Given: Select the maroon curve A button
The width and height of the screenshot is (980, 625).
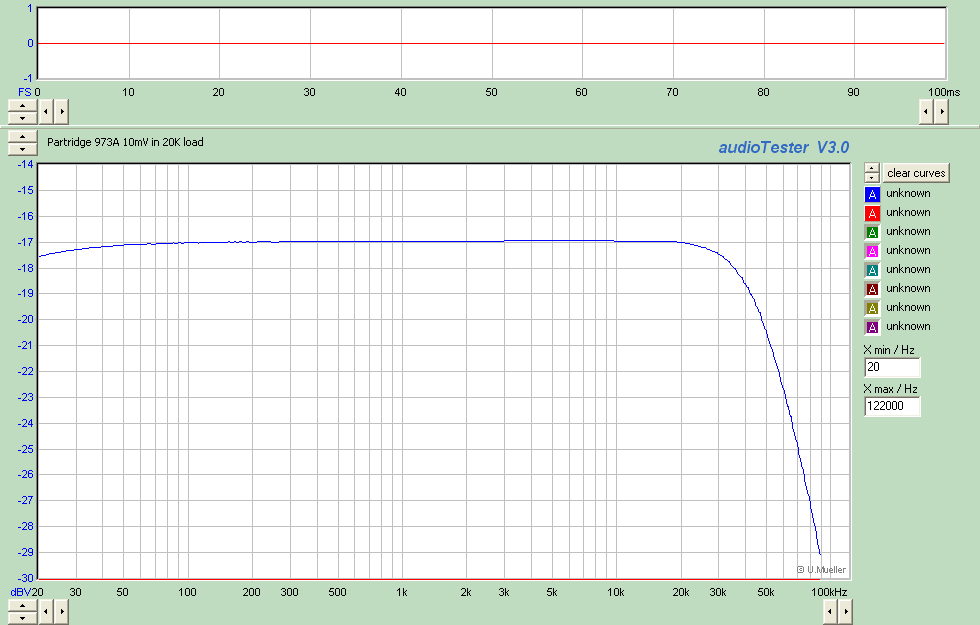Looking at the screenshot, I should 872,289.
